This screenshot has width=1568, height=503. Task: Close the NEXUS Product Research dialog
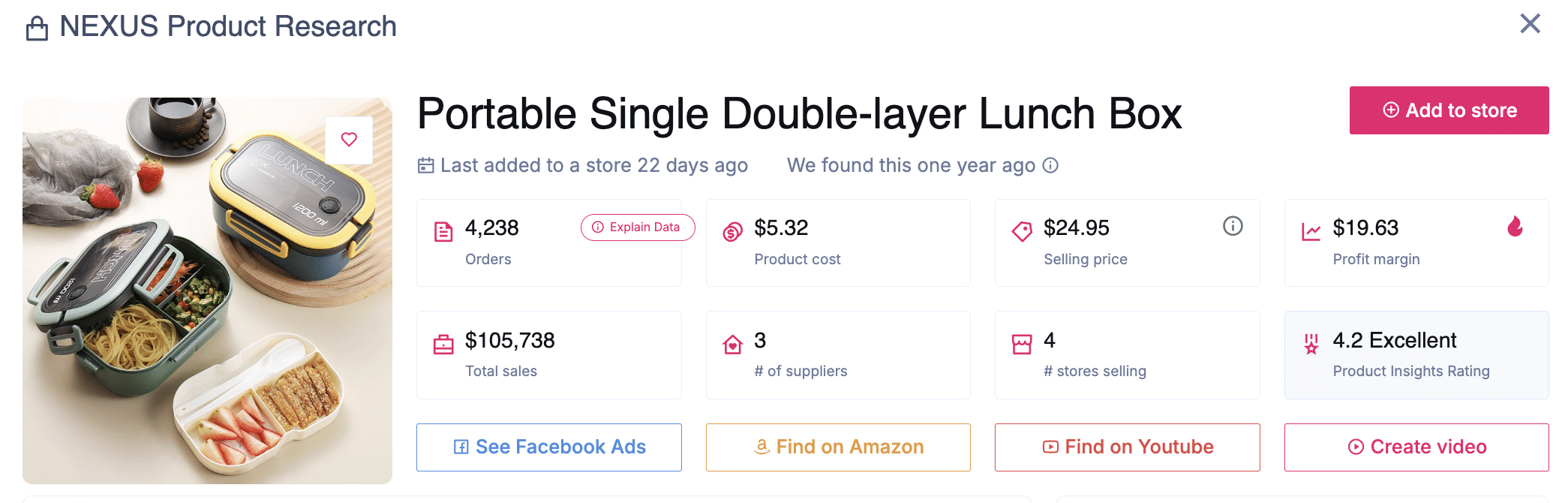(x=1530, y=24)
